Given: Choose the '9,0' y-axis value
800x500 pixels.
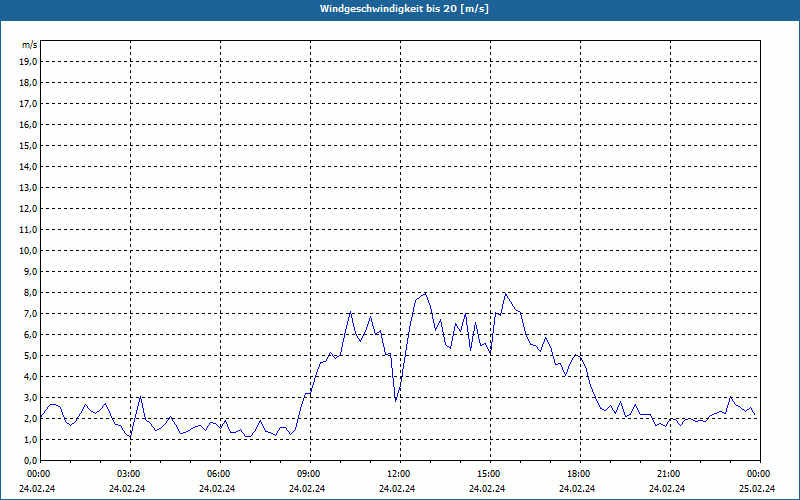Looking at the screenshot, I should point(30,271).
